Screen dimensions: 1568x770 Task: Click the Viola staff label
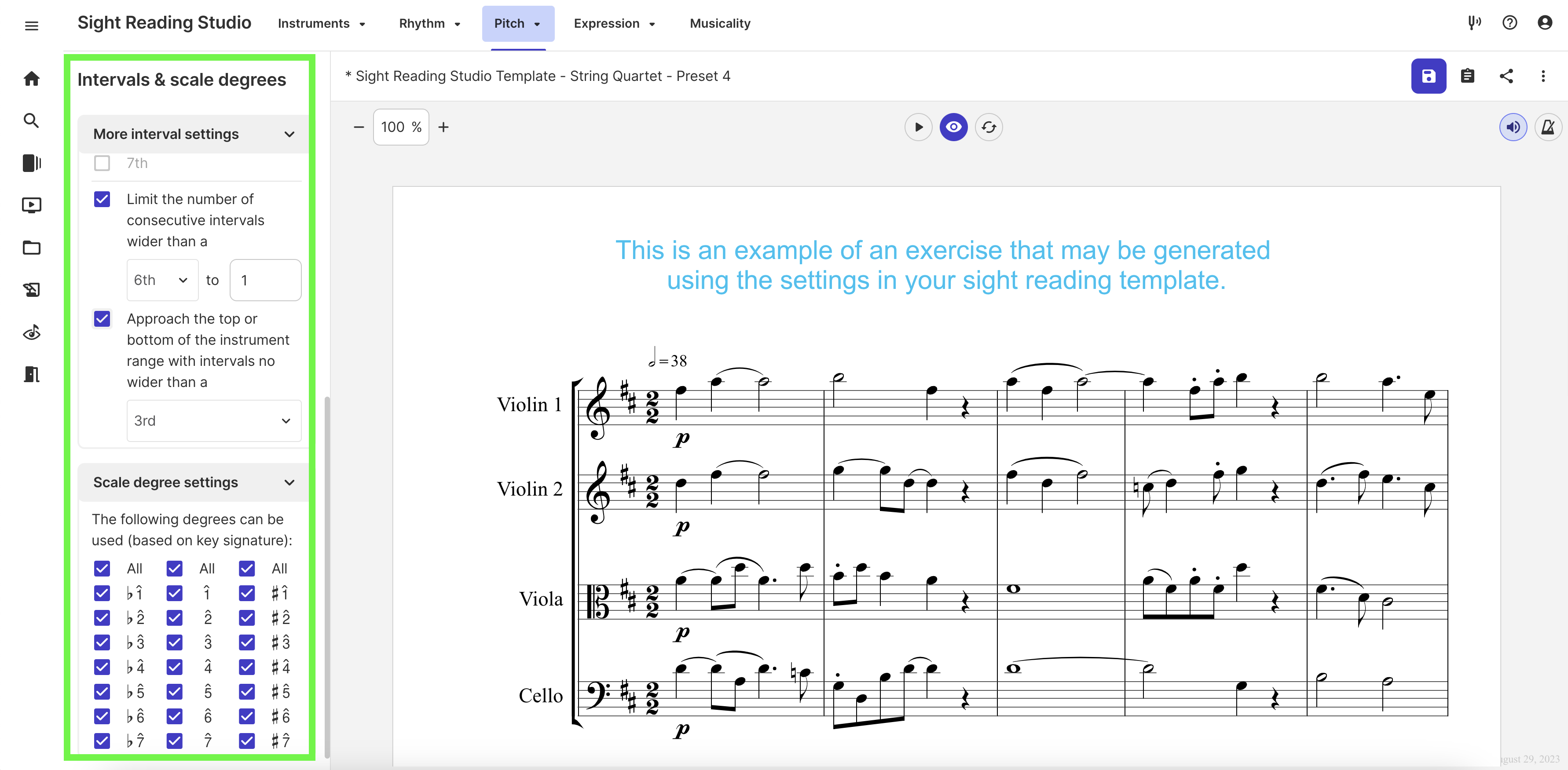pyautogui.click(x=541, y=599)
